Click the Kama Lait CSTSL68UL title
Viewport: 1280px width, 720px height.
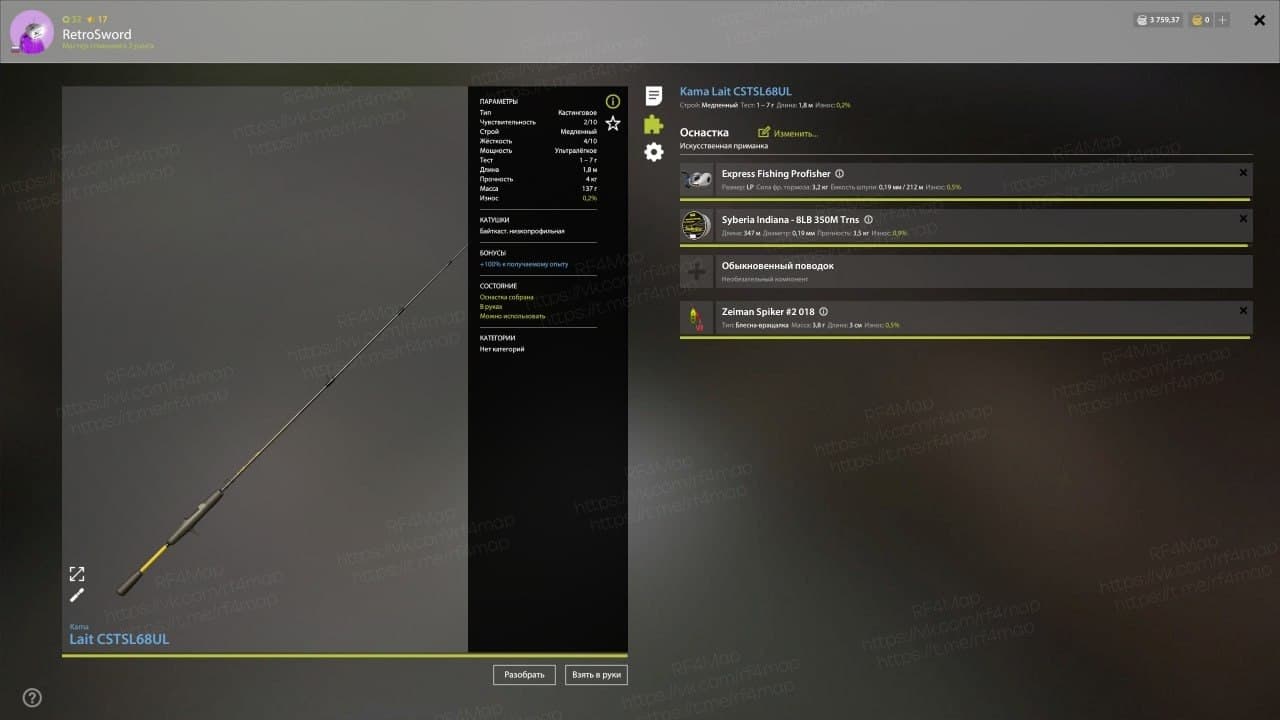pyautogui.click(x=736, y=91)
